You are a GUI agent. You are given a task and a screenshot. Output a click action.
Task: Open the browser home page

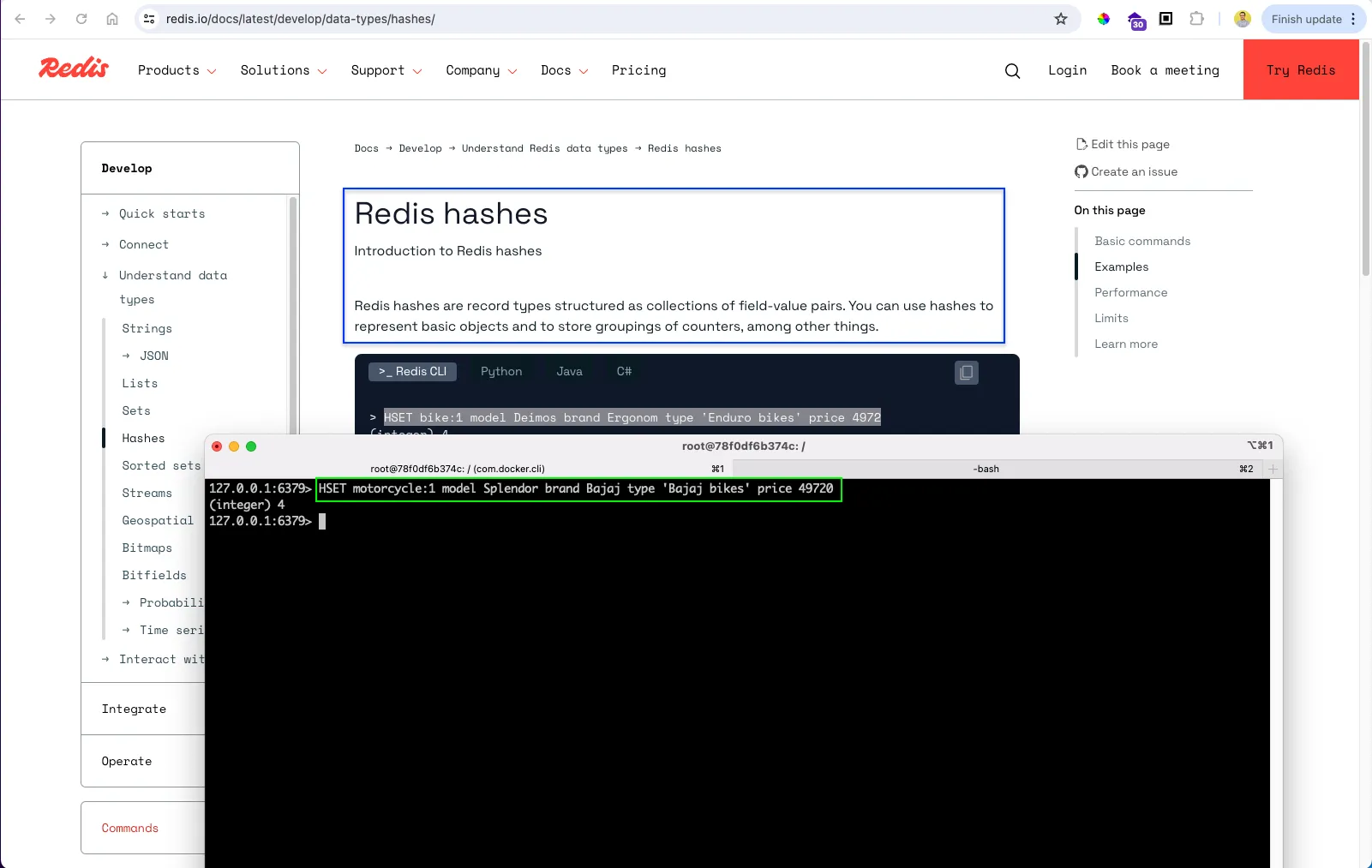(x=112, y=19)
